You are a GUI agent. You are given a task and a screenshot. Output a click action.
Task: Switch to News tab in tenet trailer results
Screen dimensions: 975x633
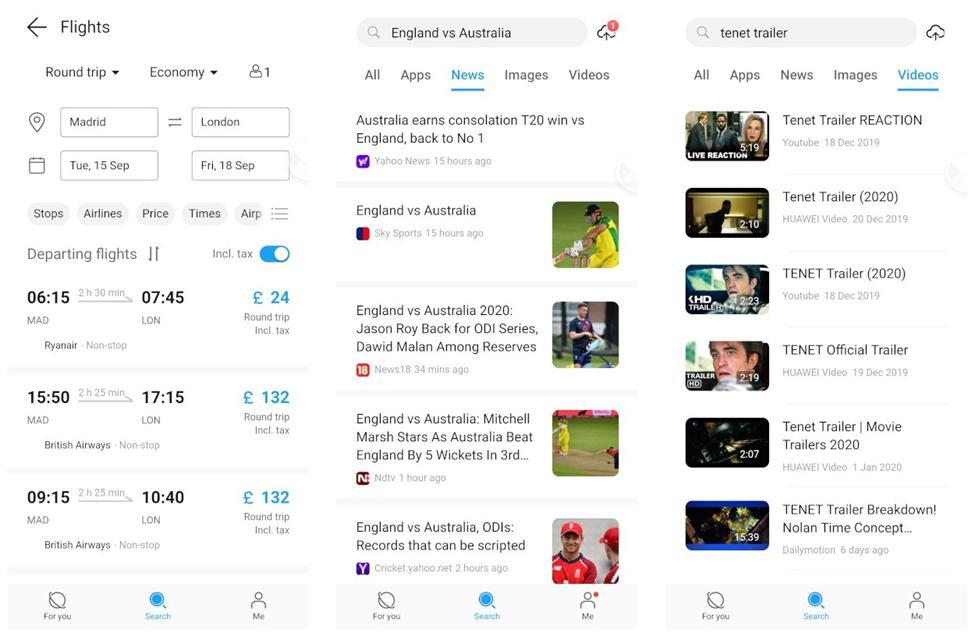click(x=797, y=75)
